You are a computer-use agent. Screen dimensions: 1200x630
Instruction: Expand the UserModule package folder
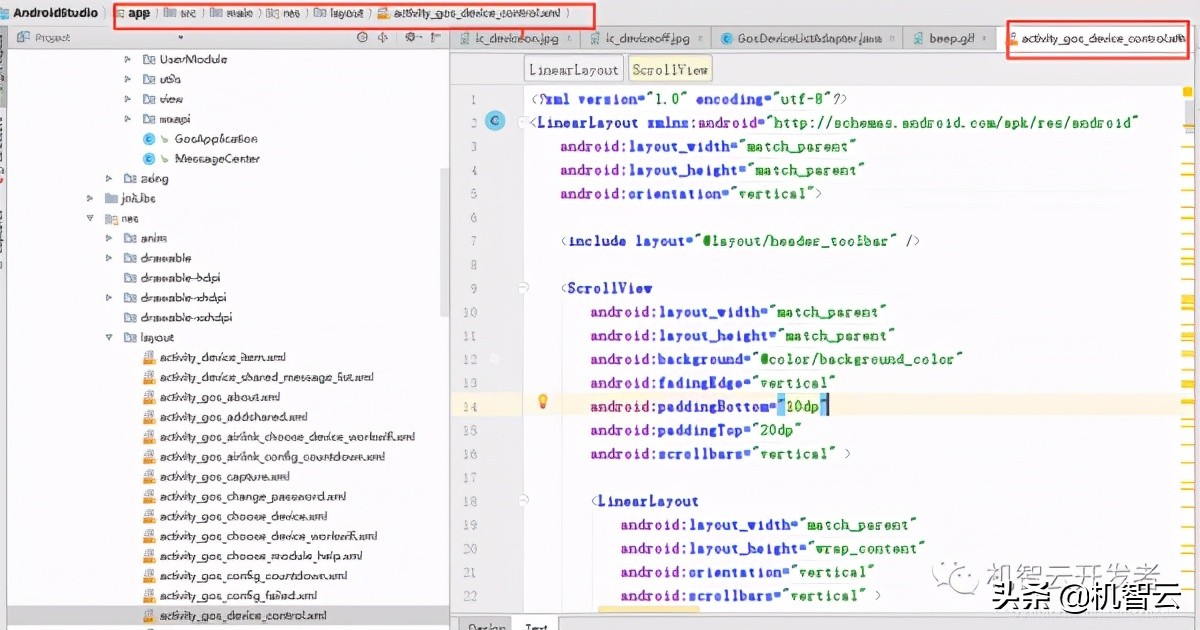(x=128, y=59)
